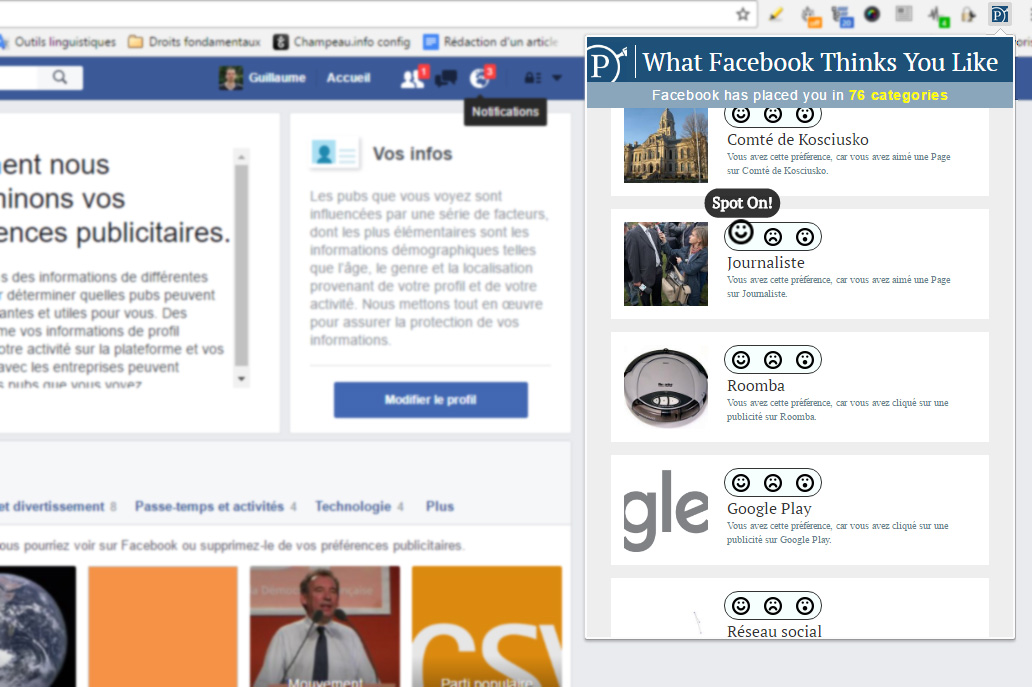
Task: Click the Facebook search magnifier icon
Action: click(60, 77)
